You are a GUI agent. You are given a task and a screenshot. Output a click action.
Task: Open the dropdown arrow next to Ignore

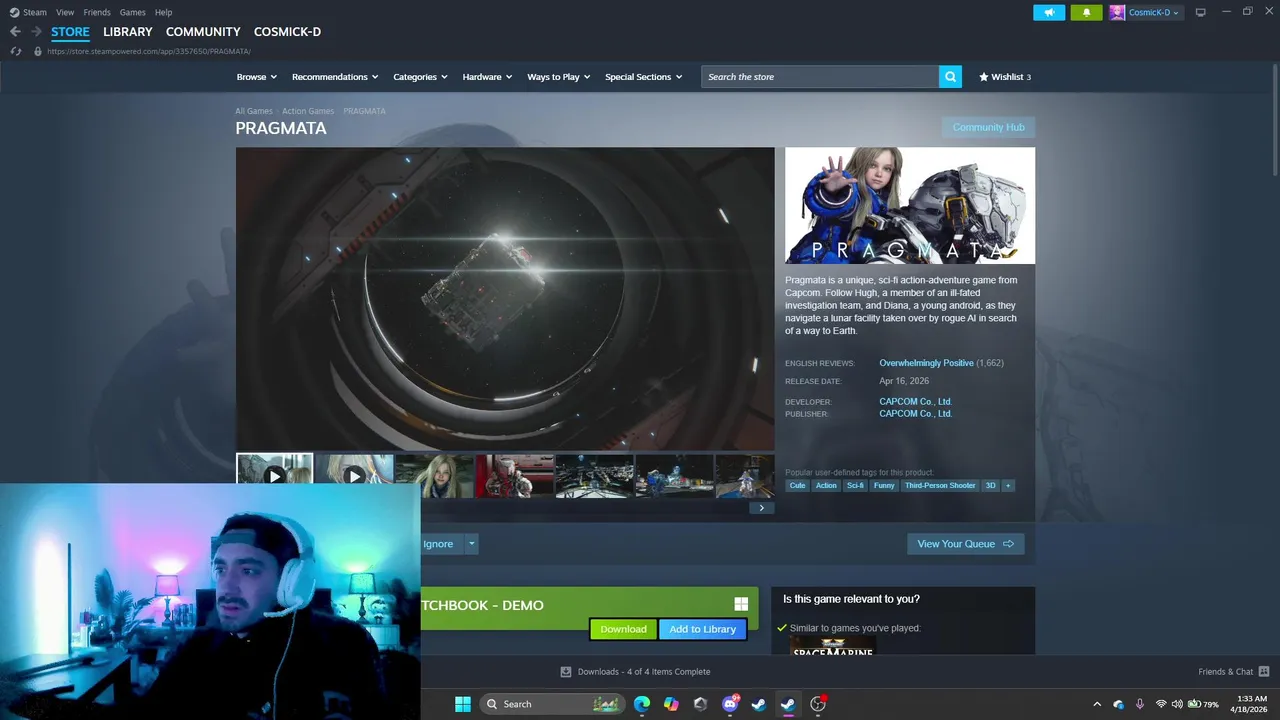pos(471,544)
